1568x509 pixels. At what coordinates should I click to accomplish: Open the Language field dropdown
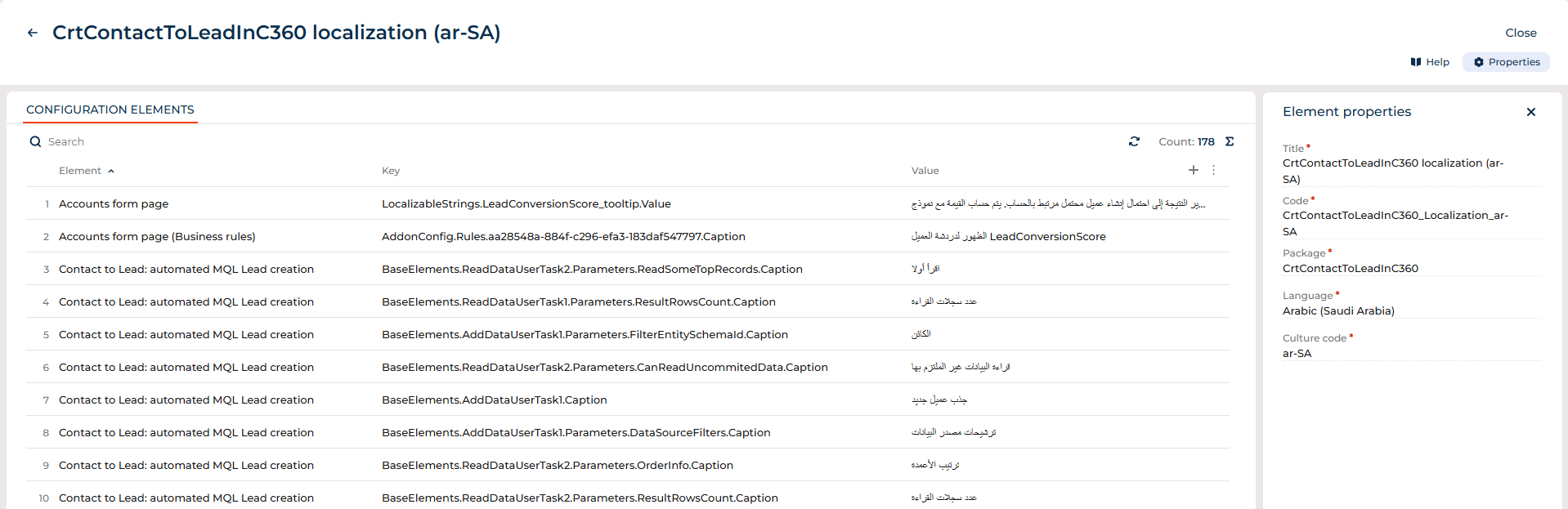tap(1409, 310)
